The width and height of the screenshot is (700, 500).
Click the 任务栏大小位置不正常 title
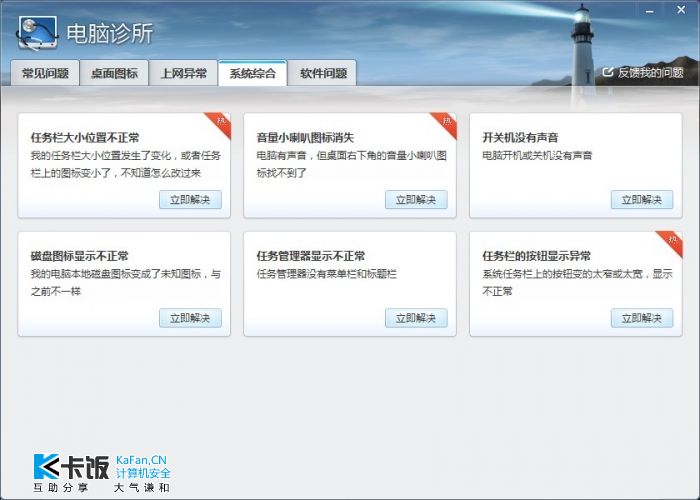[x=85, y=138]
